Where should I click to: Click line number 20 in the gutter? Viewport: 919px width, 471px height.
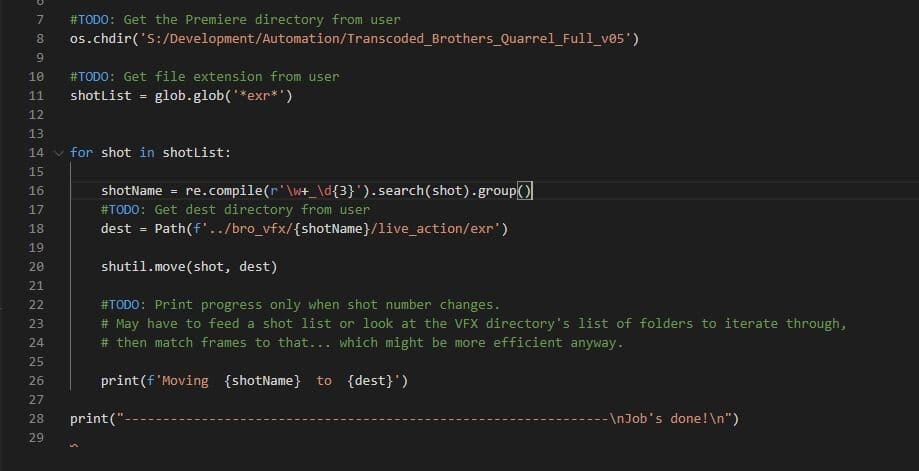point(37,267)
